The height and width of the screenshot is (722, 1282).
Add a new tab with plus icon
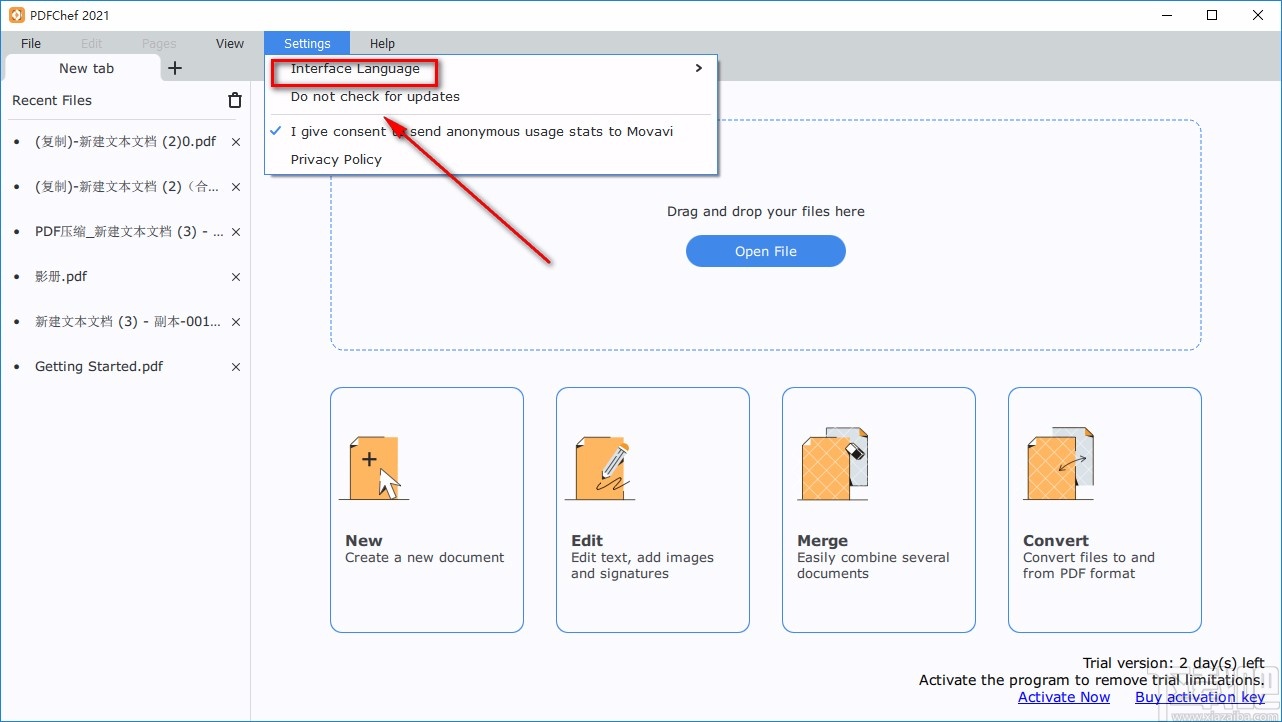(x=175, y=68)
